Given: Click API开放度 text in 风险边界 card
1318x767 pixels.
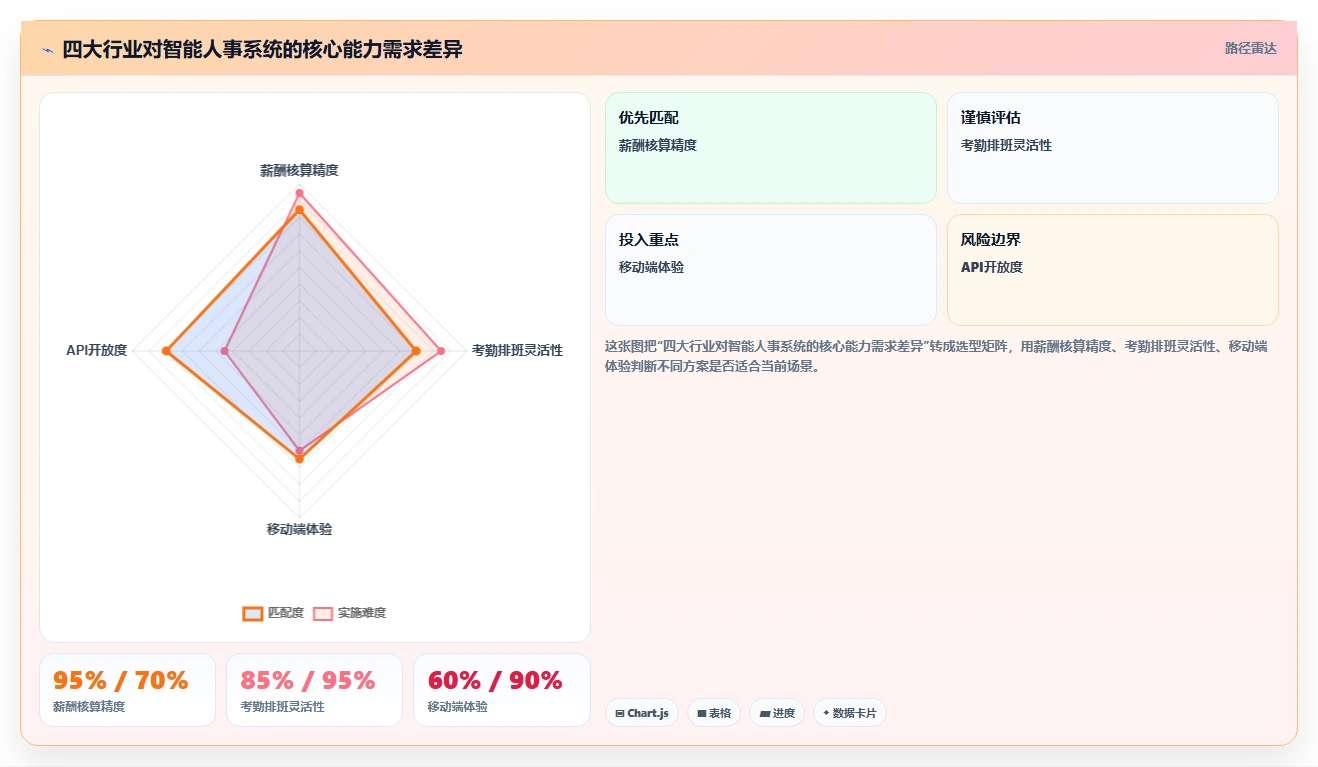Looking at the screenshot, I should [992, 267].
